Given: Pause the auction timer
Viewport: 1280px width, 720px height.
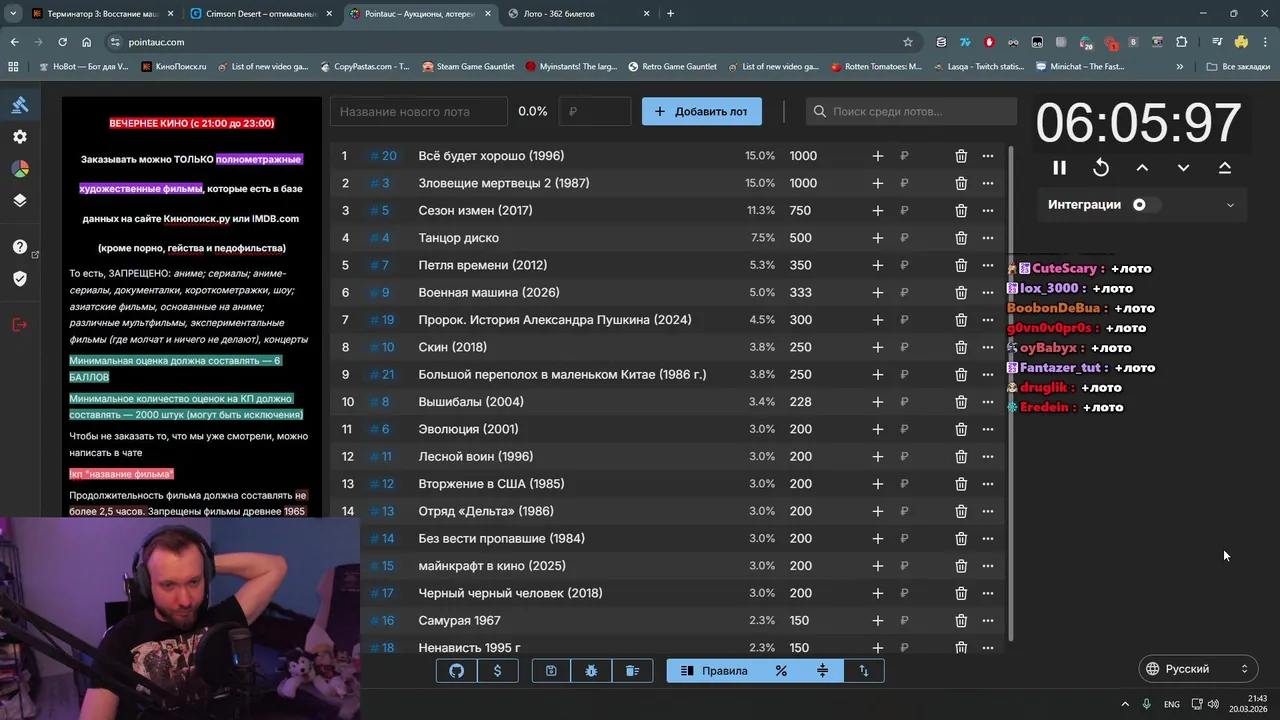Looking at the screenshot, I should pyautogui.click(x=1060, y=168).
